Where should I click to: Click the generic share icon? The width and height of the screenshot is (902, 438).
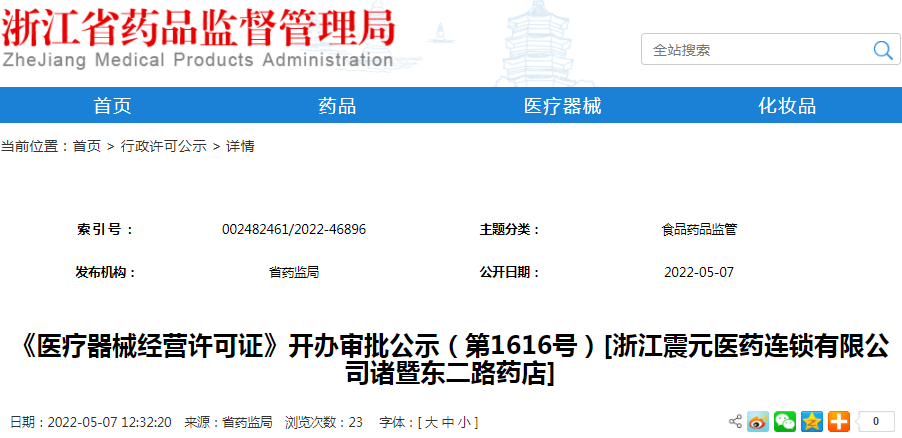point(735,421)
